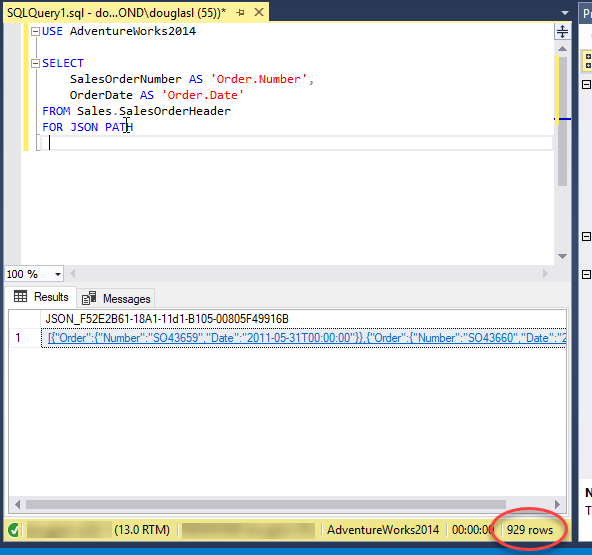Click AdventureWorks2014 in the status bar

383,530
